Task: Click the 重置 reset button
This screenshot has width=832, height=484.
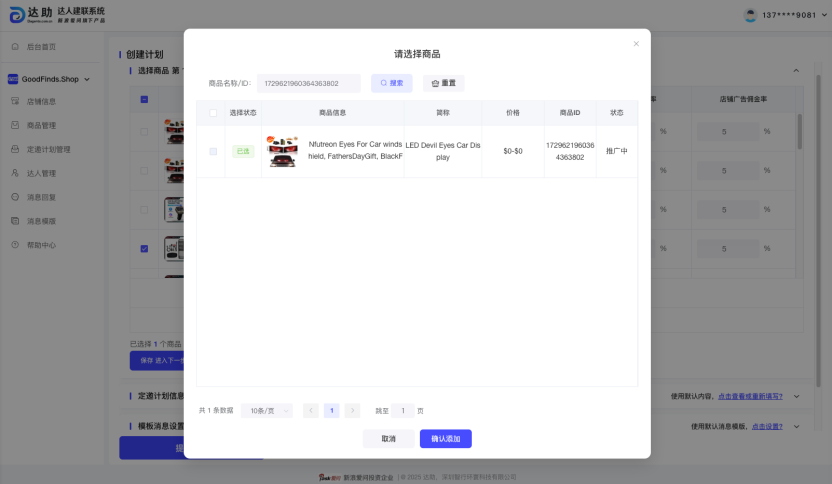Action: [443, 83]
